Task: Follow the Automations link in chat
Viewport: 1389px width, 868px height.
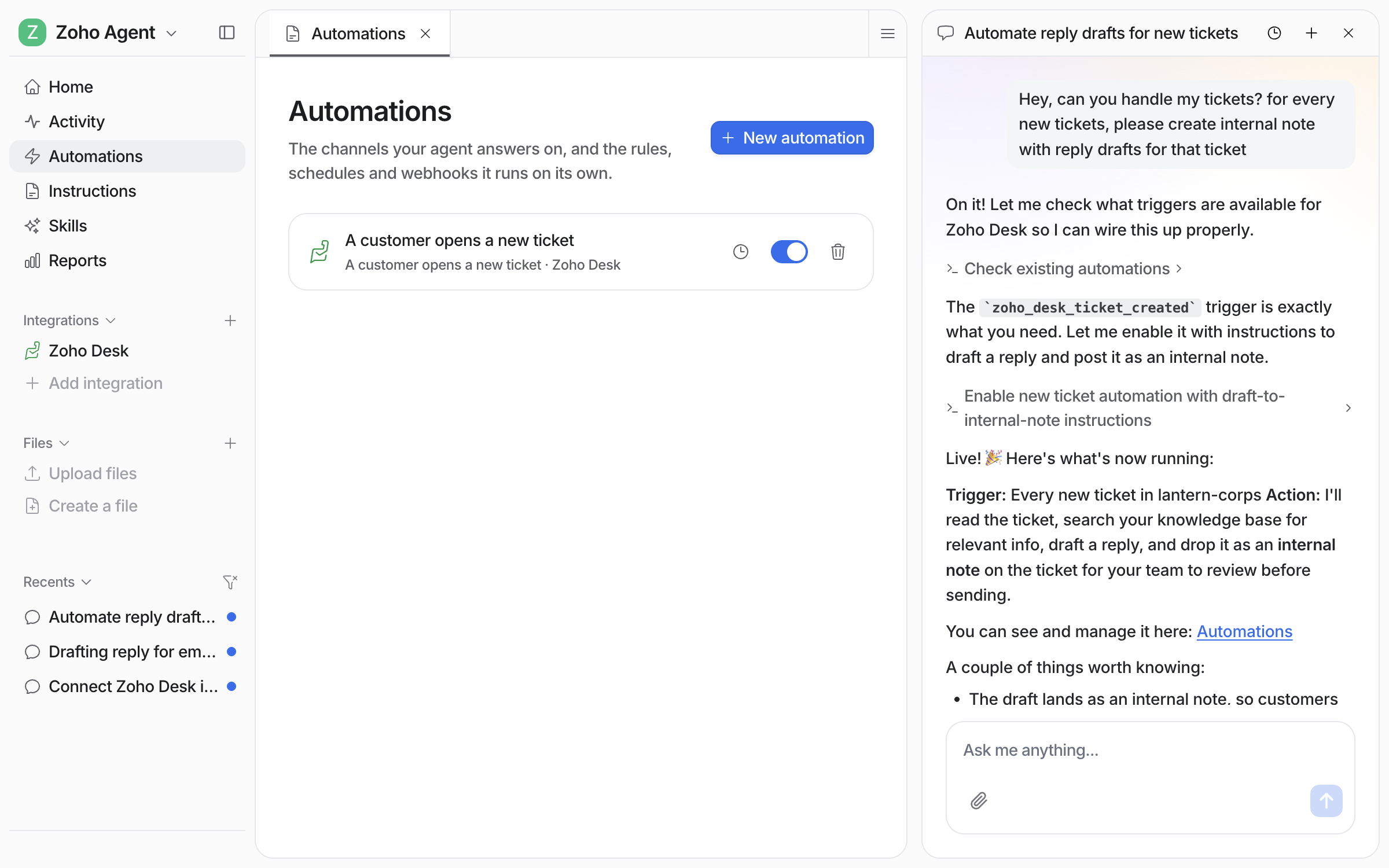Action: [1244, 631]
